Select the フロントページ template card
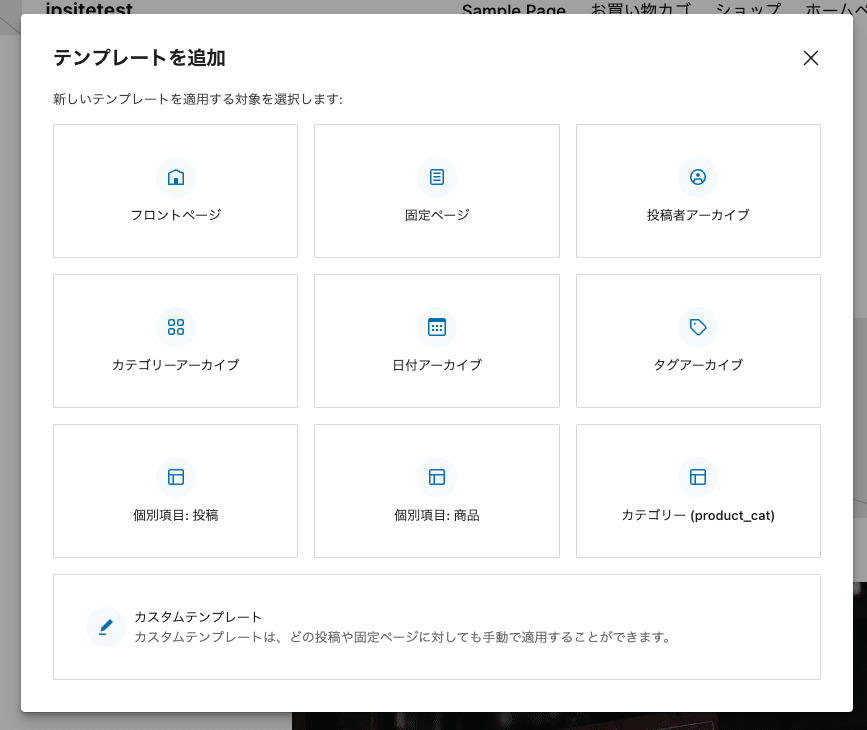Screen dimensions: 867x730 coord(176,191)
